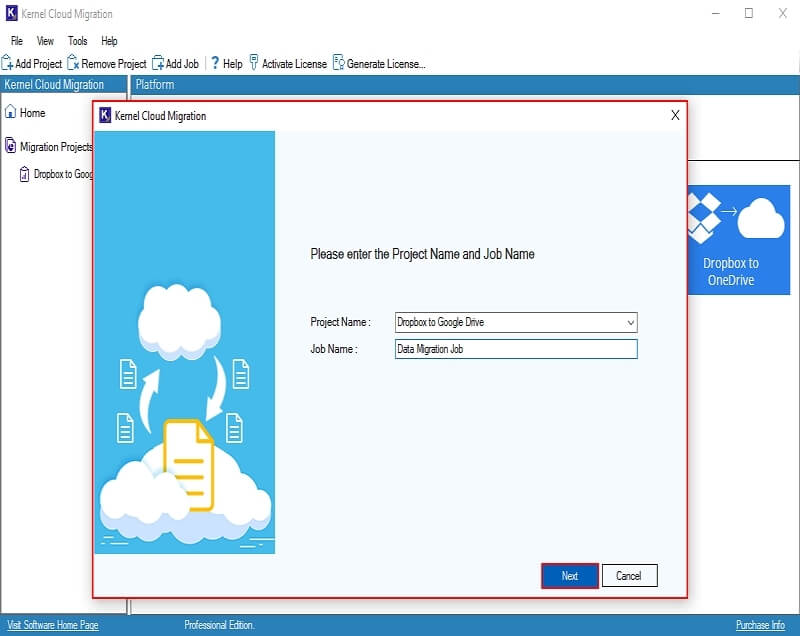
Task: Select Home in the left tree
Action: (x=32, y=113)
